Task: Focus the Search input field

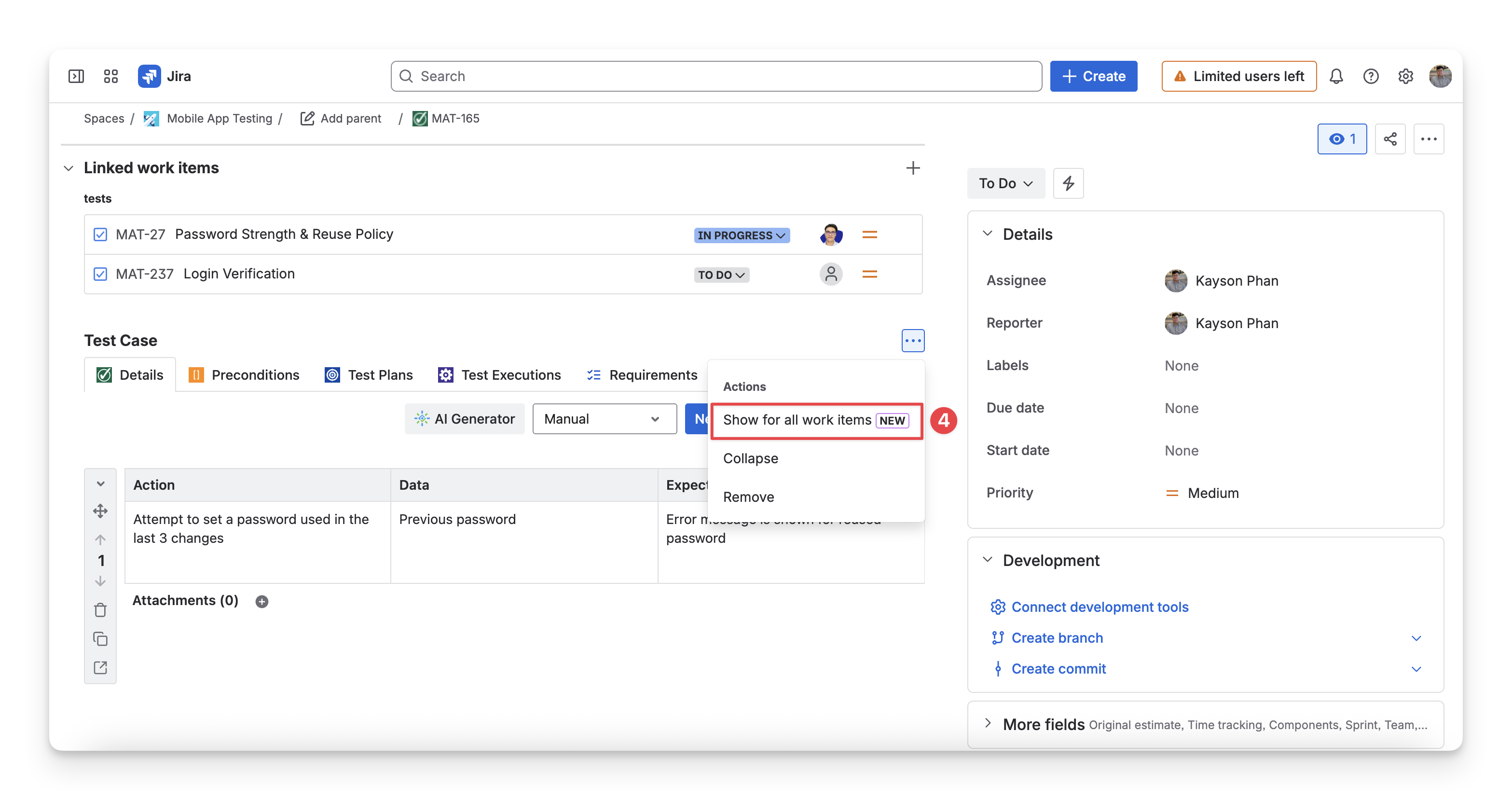Action: pos(715,76)
